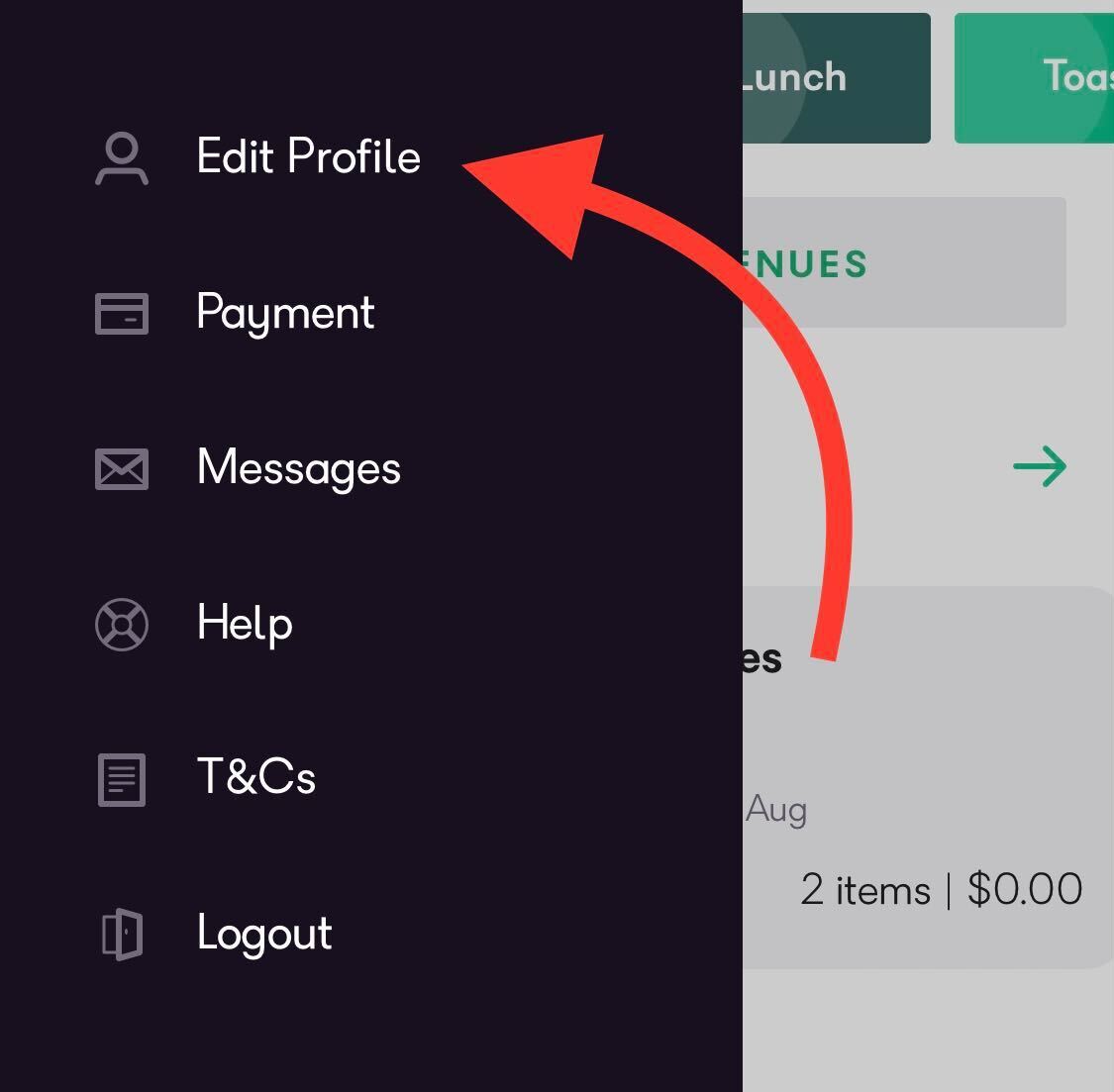The image size is (1114, 1092).
Task: Open the Payment menu item
Action: tap(285, 313)
